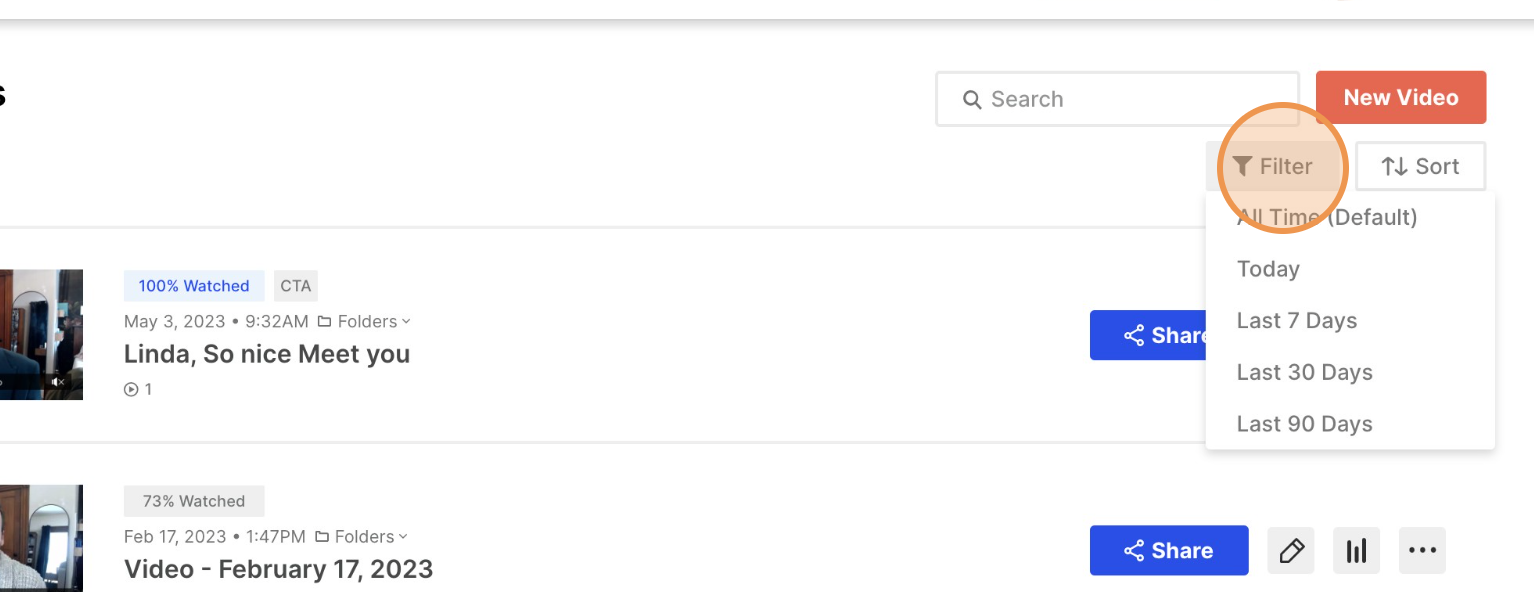The height and width of the screenshot is (592, 1534).
Task: Click the New Video button
Action: pos(1401,97)
